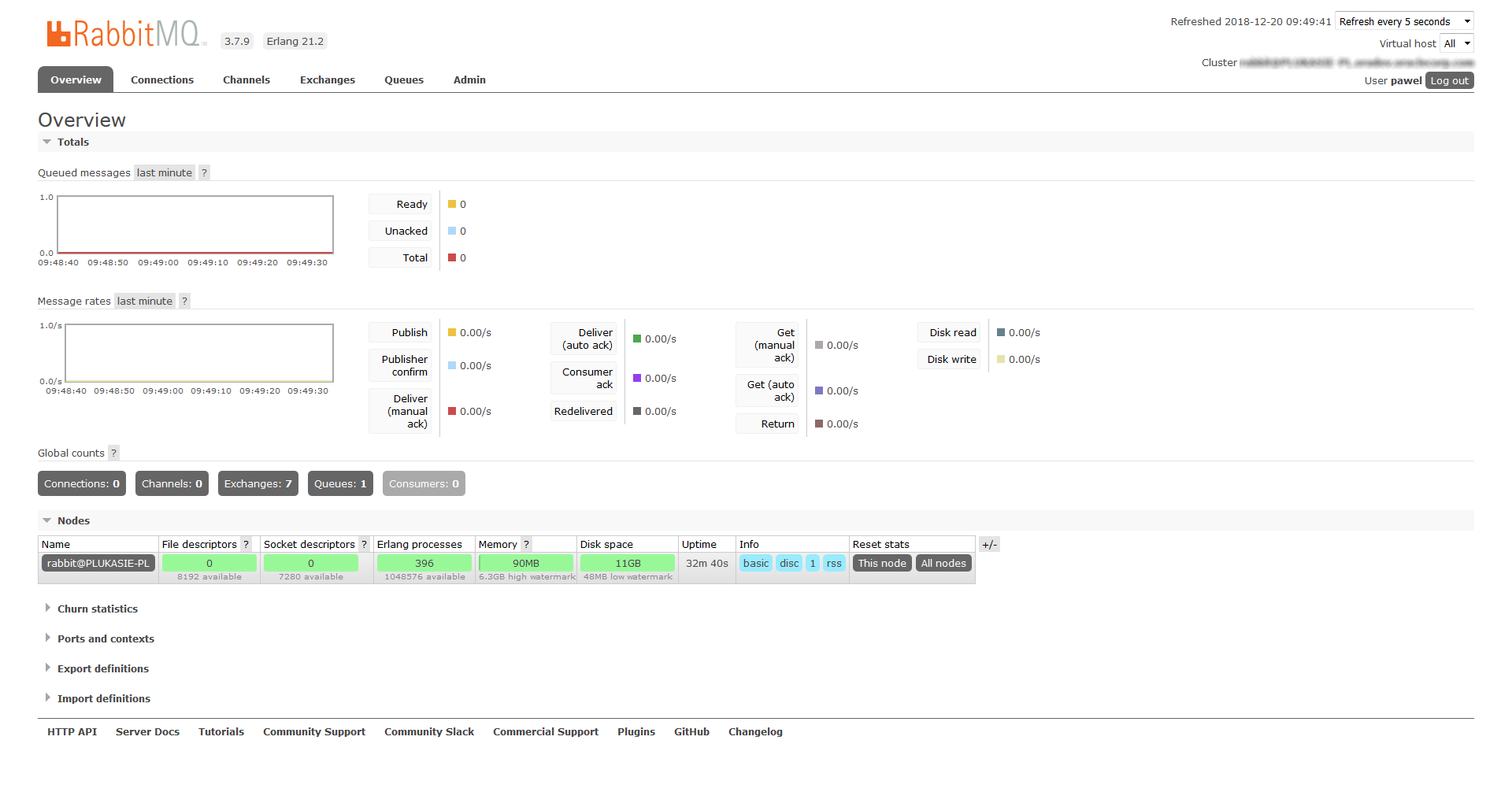Screen dimensions: 1512x792
Task: Click the Consumers: 0 count button
Action: pyautogui.click(x=424, y=483)
